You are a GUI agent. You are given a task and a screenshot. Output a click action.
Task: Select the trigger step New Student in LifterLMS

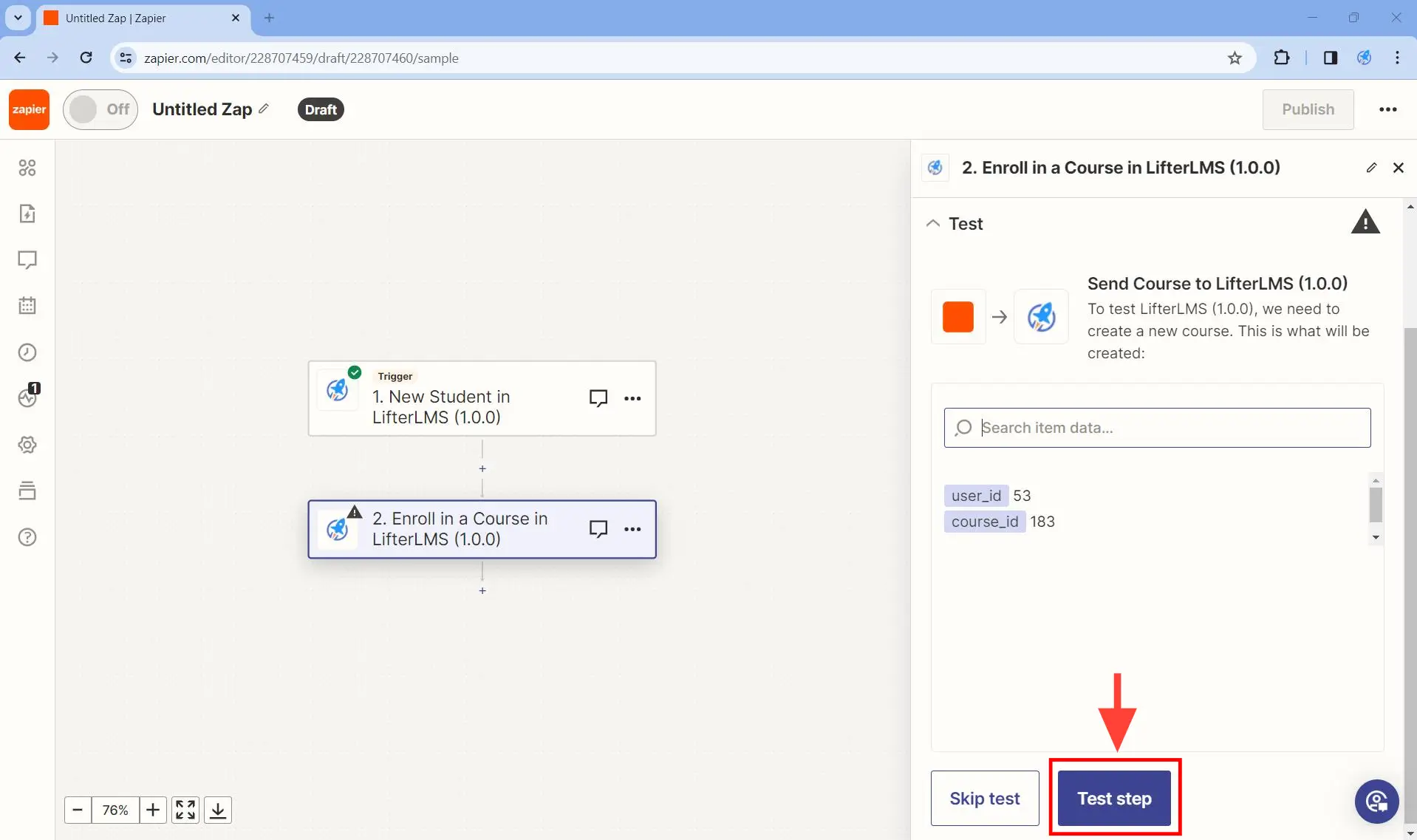point(482,399)
